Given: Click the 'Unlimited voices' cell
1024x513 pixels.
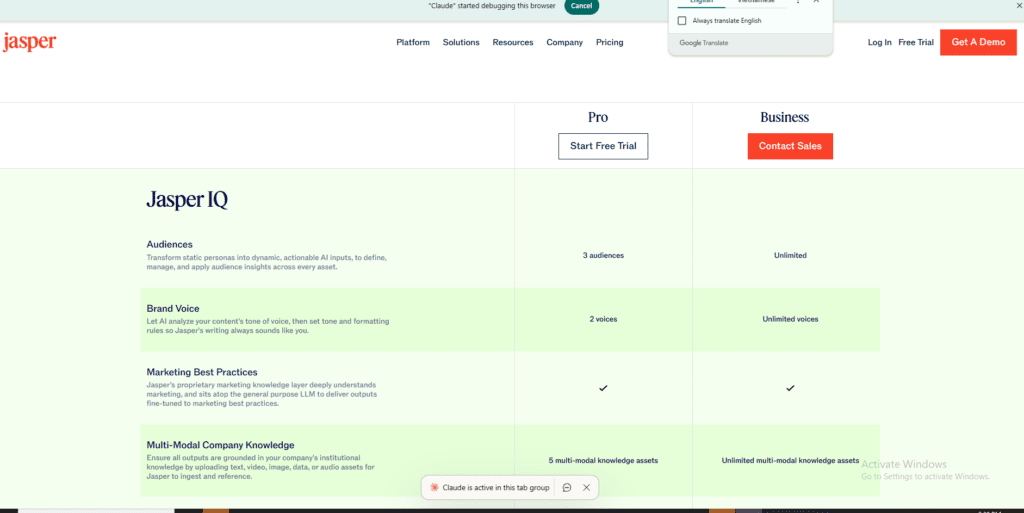Looking at the screenshot, I should [x=790, y=319].
